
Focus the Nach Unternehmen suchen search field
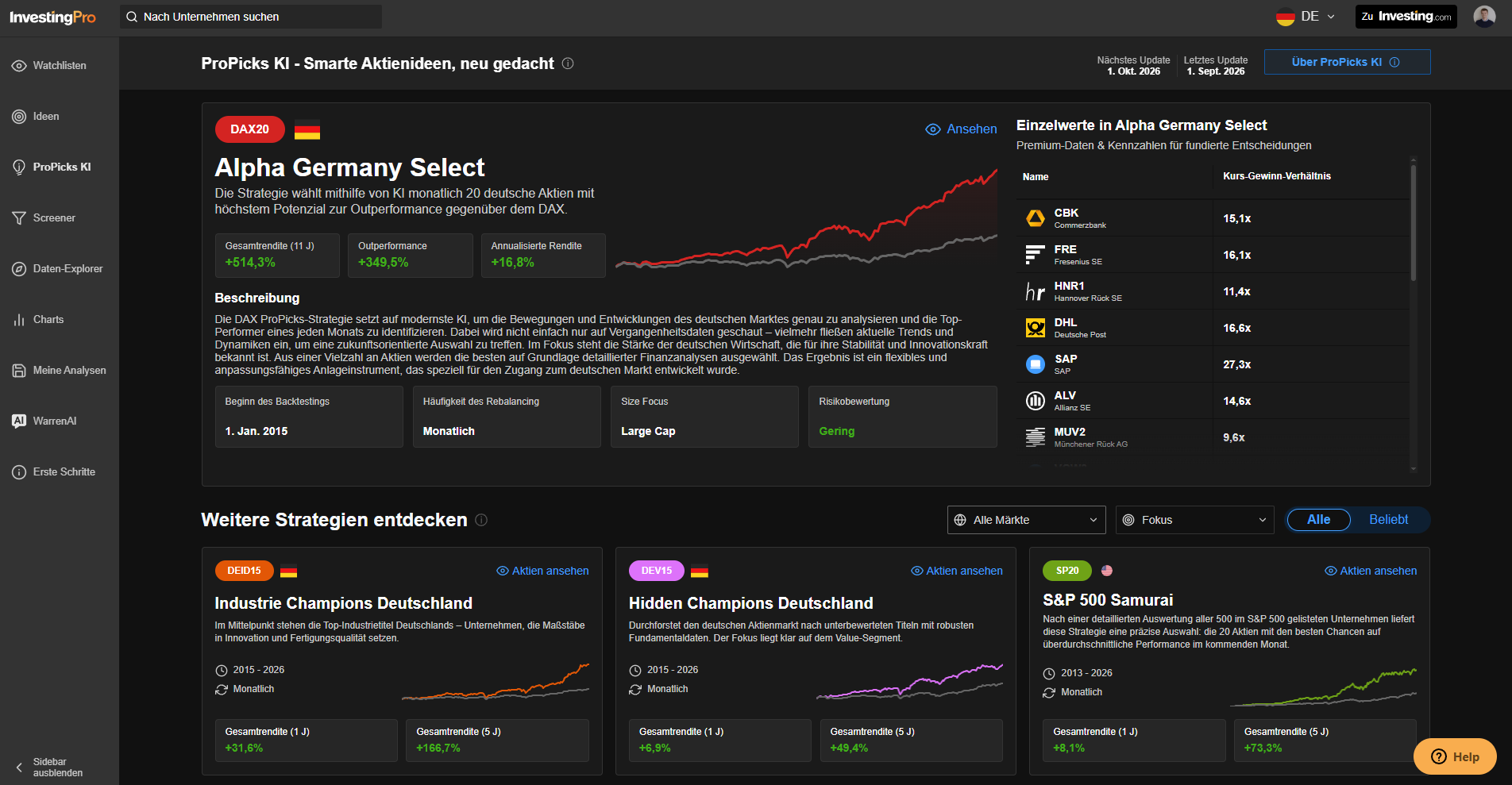pos(251,17)
